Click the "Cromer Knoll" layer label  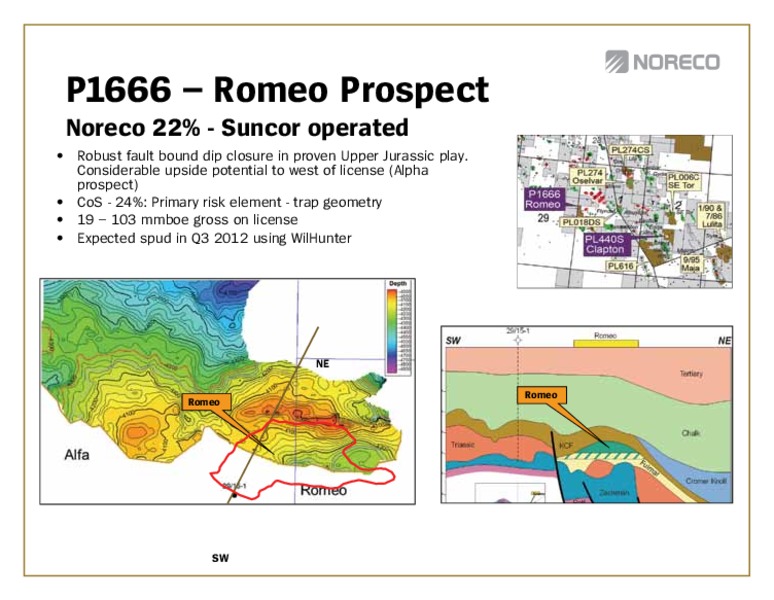click(706, 481)
